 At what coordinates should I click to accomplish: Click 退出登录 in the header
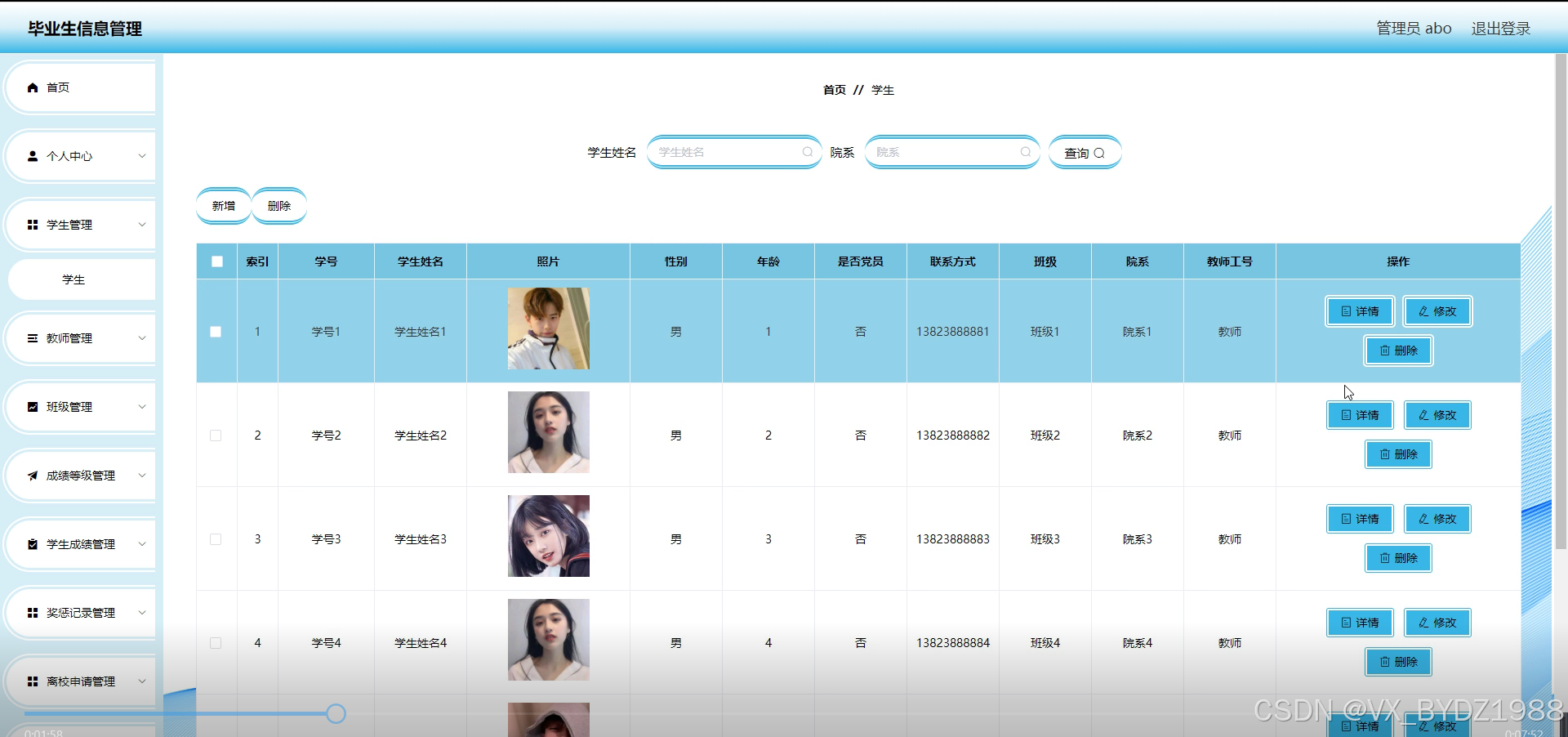[1501, 29]
